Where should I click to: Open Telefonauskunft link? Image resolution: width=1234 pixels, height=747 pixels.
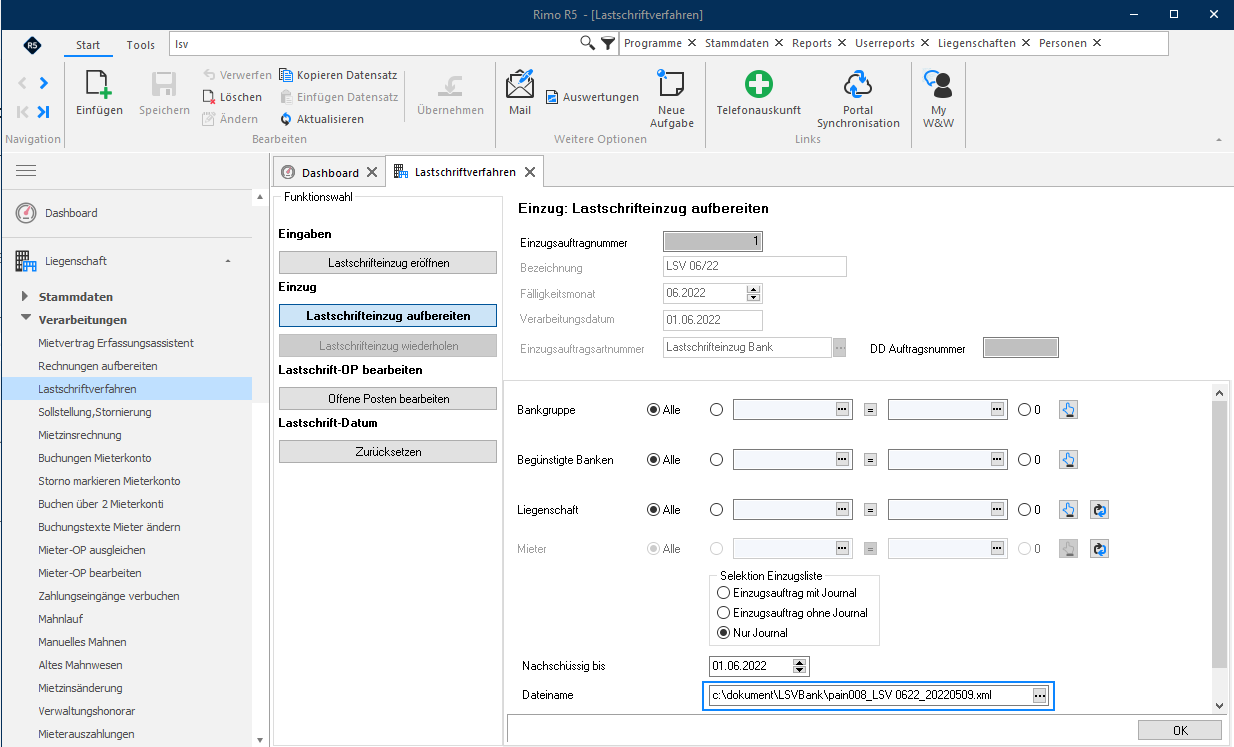759,93
